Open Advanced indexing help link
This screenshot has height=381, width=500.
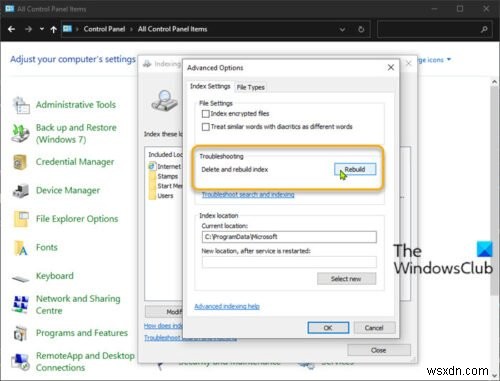click(x=227, y=306)
